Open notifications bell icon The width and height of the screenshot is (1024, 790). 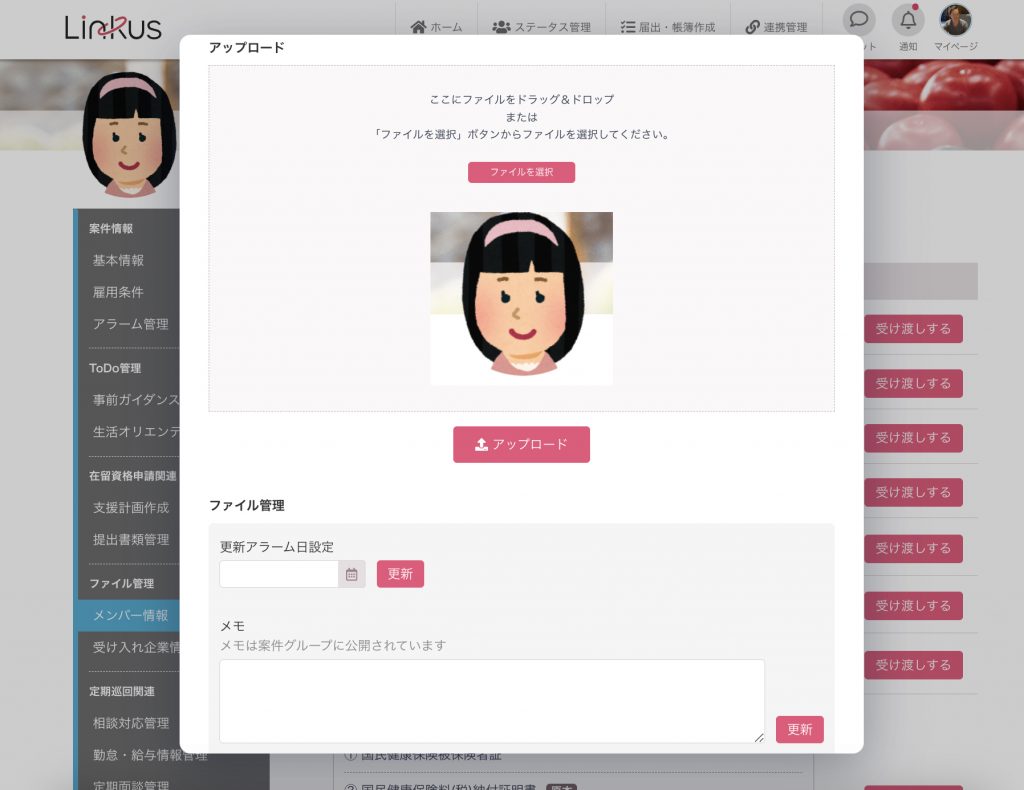click(x=908, y=21)
